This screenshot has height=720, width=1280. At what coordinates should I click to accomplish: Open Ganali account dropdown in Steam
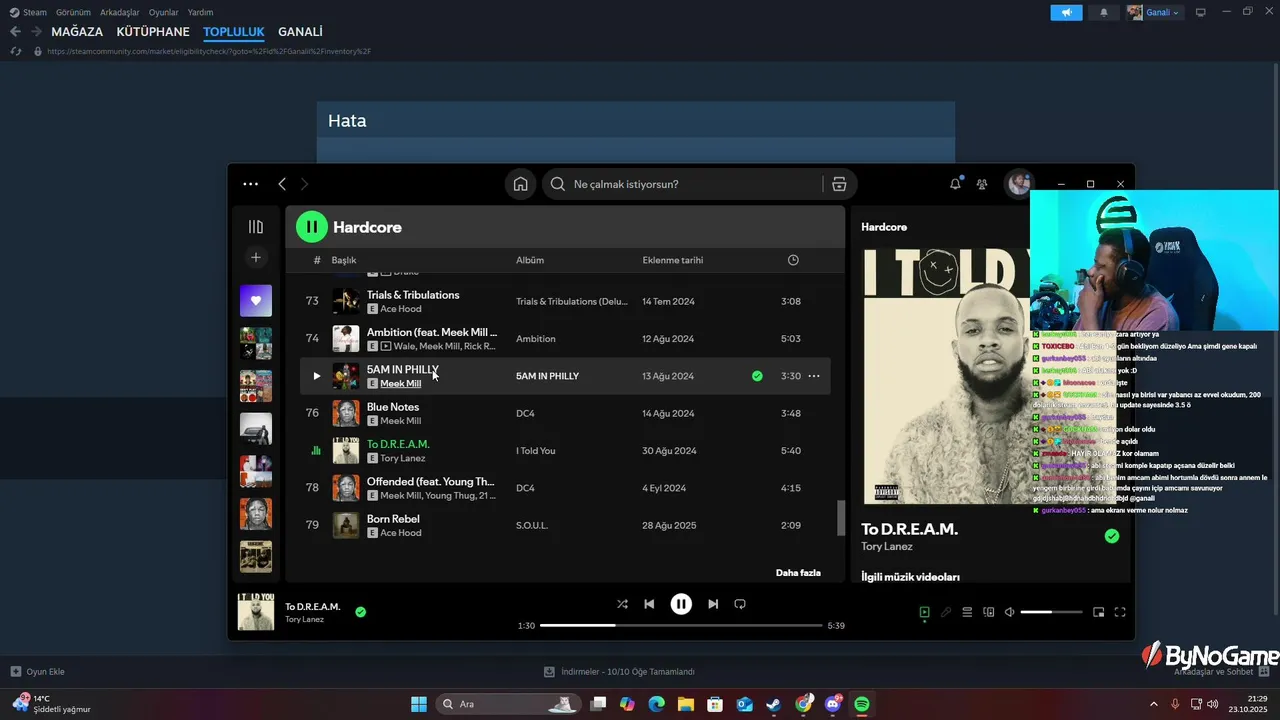pyautogui.click(x=1153, y=12)
